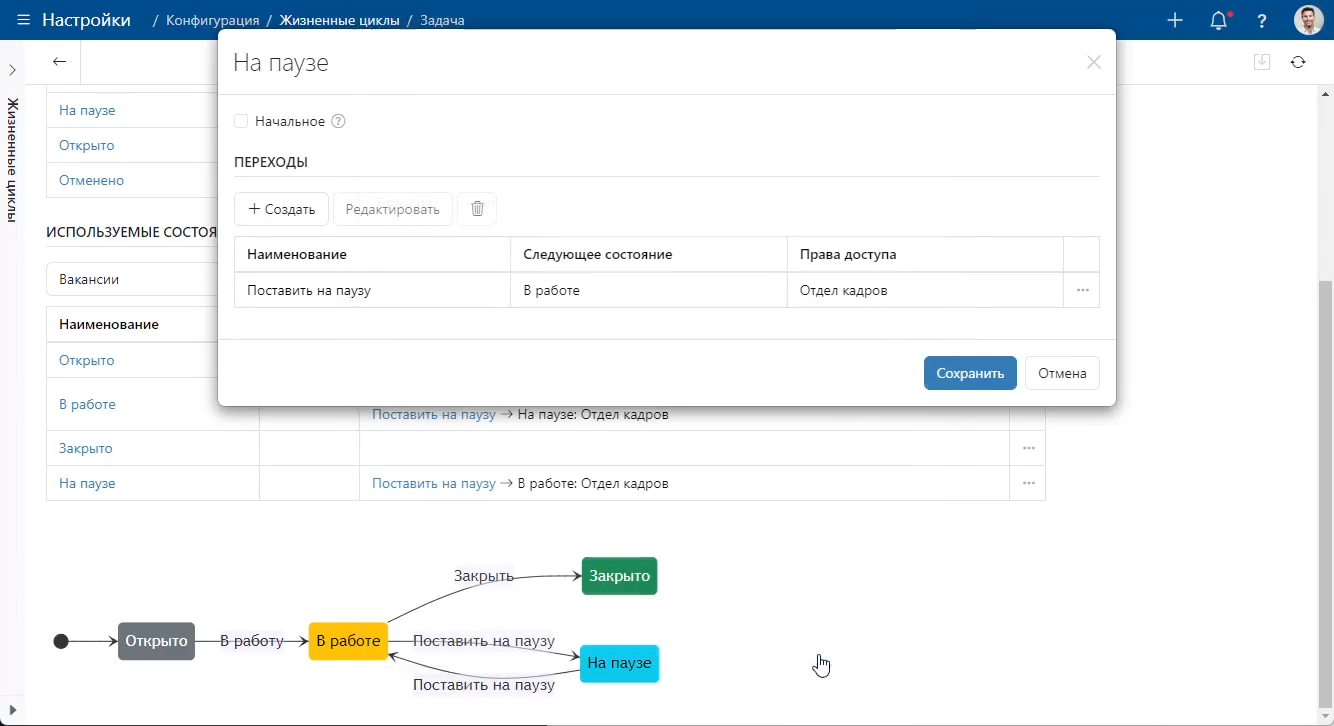Viewport: 1334px width, 726px height.
Task: Expand the left sidebar chevron at top
Action: pos(12,70)
